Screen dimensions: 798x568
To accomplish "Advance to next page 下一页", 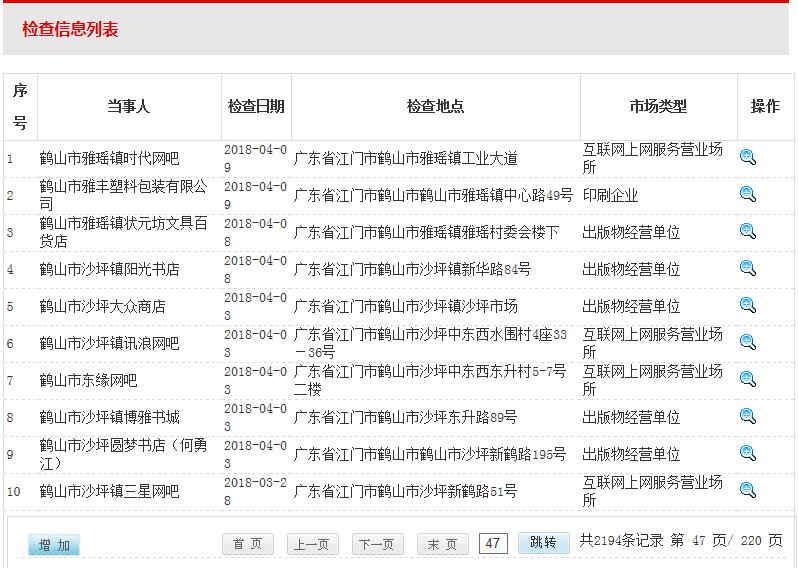I will coord(378,544).
